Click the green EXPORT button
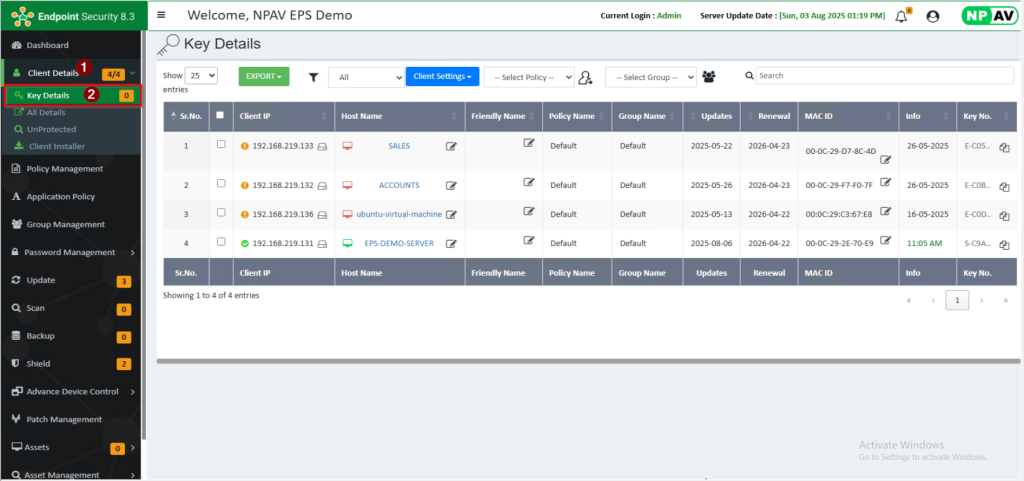Viewport: 1024px width, 481px height. pos(264,76)
